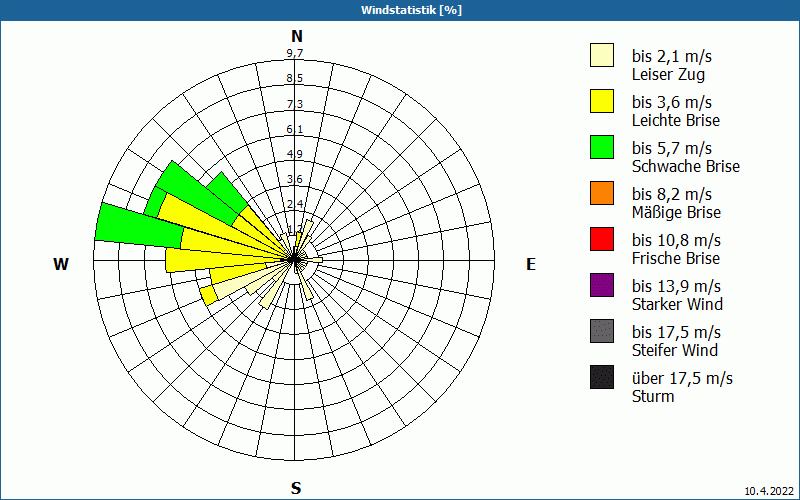Click the date 10.4.2022
The height and width of the screenshot is (500, 800).
770,491
